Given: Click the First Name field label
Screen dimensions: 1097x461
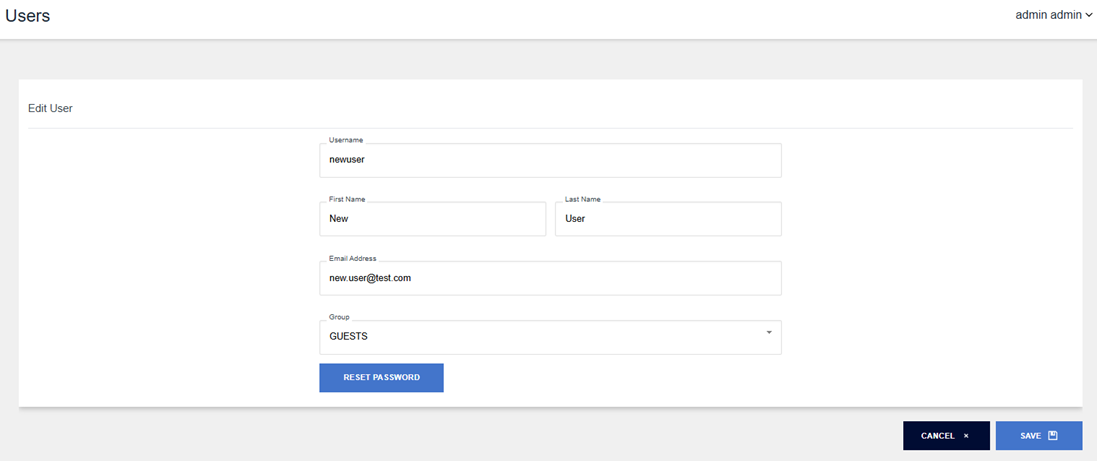Looking at the screenshot, I should coord(347,199).
